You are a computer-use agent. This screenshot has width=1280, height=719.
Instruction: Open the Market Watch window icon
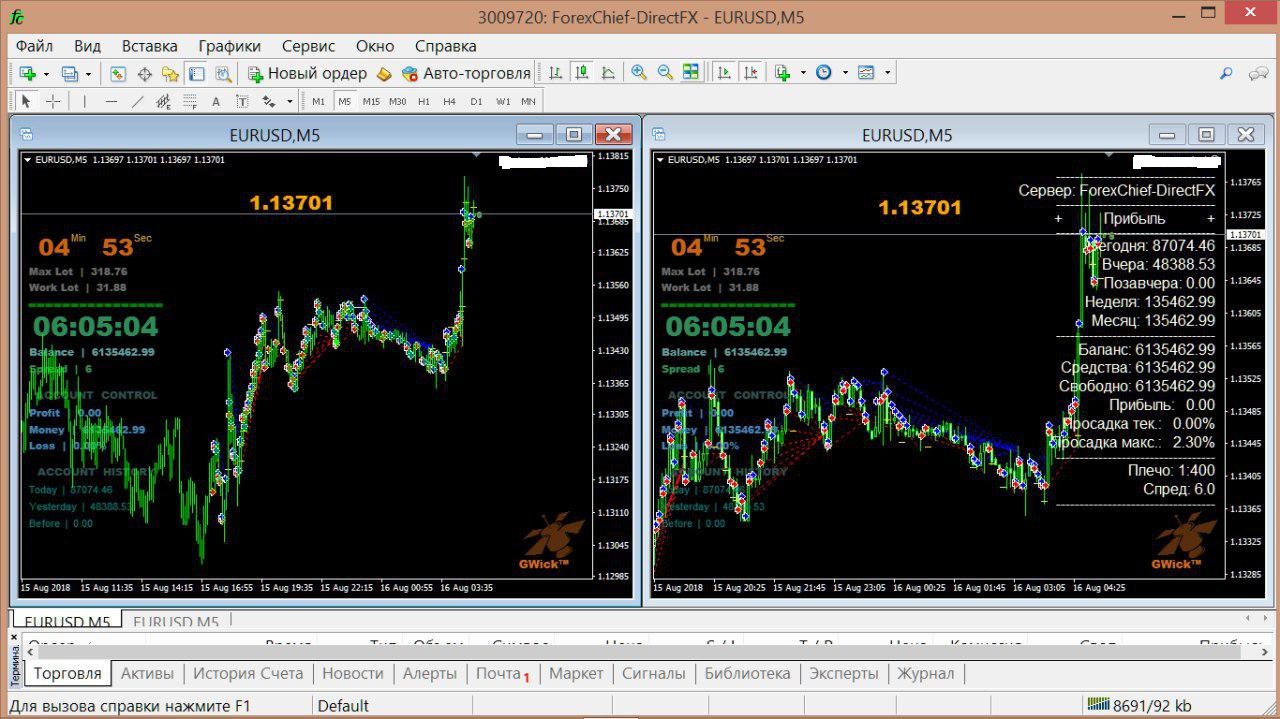pos(118,73)
